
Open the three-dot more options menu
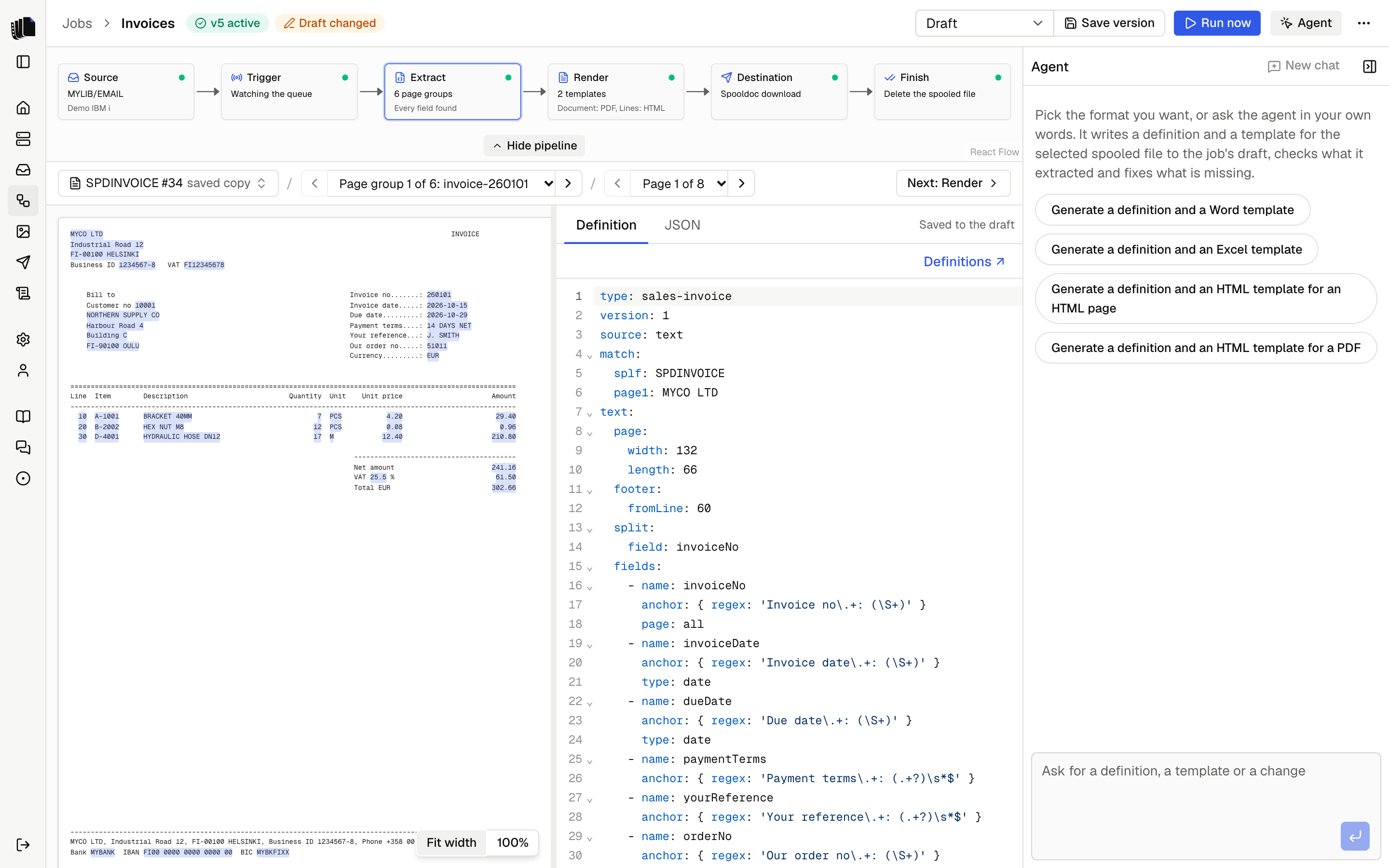tap(1364, 23)
